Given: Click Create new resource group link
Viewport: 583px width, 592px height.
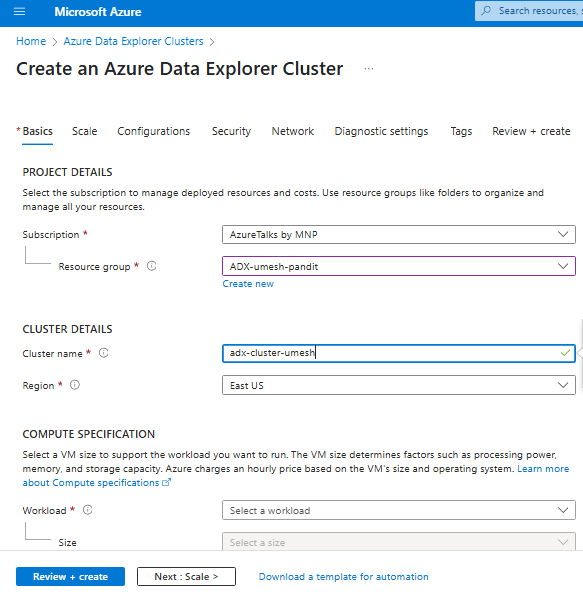Looking at the screenshot, I should [248, 284].
